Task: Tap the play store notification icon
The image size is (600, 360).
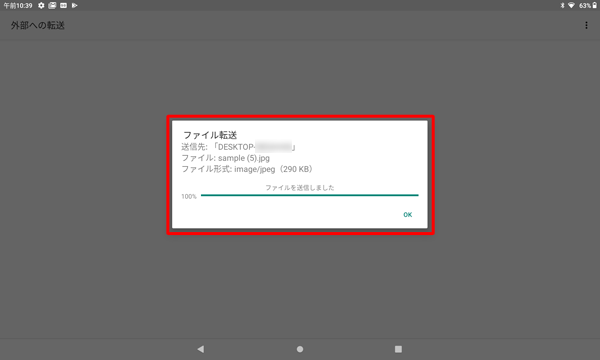Action: [75, 5]
